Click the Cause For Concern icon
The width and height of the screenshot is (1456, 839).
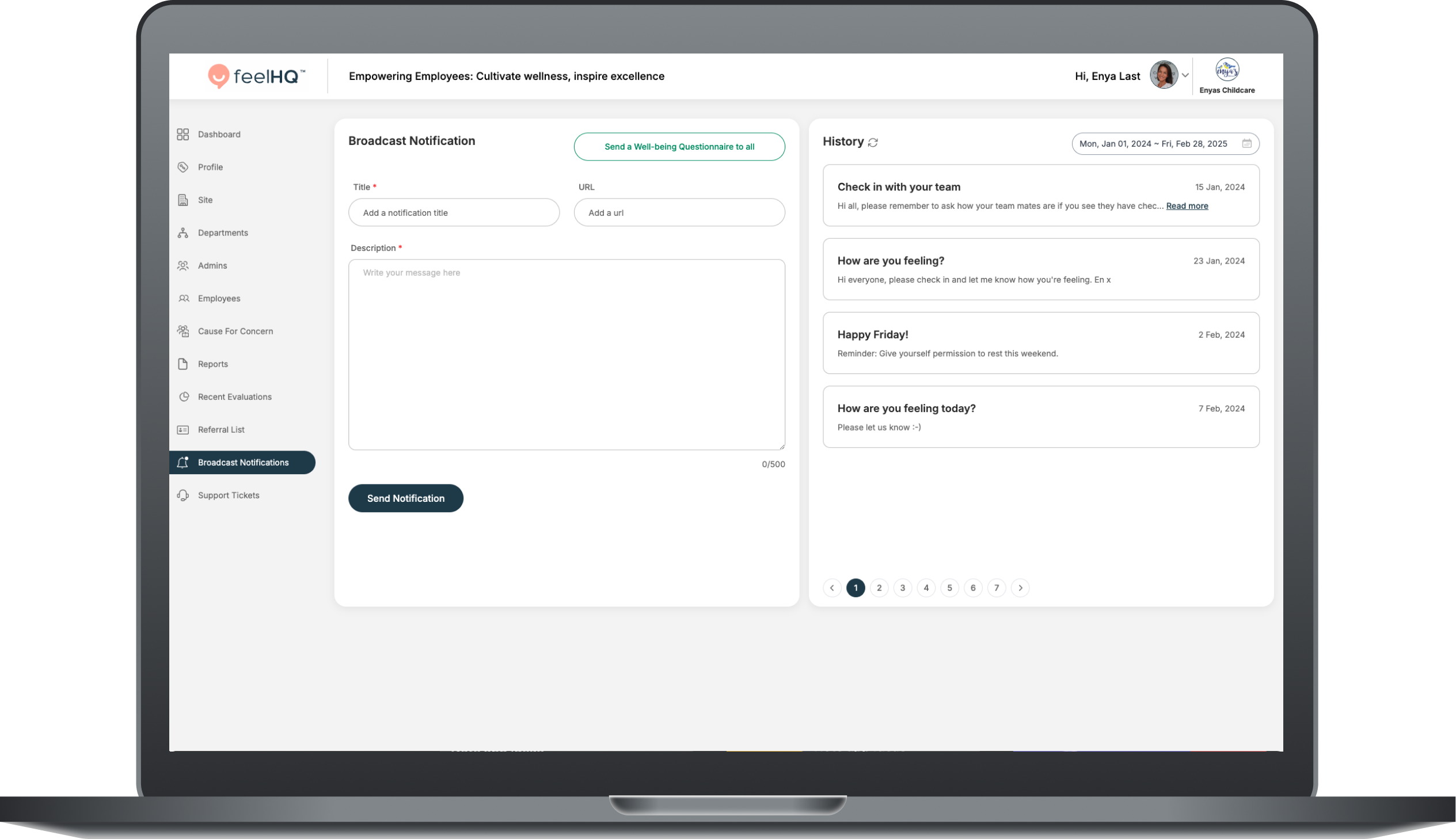(x=183, y=331)
